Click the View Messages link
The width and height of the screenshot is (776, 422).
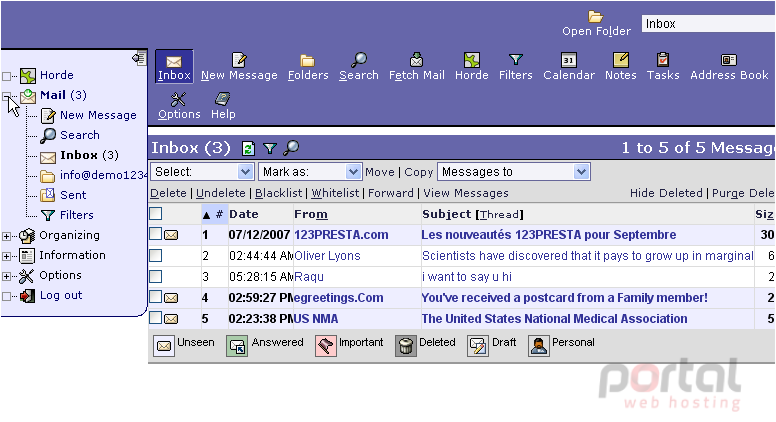tap(466, 193)
